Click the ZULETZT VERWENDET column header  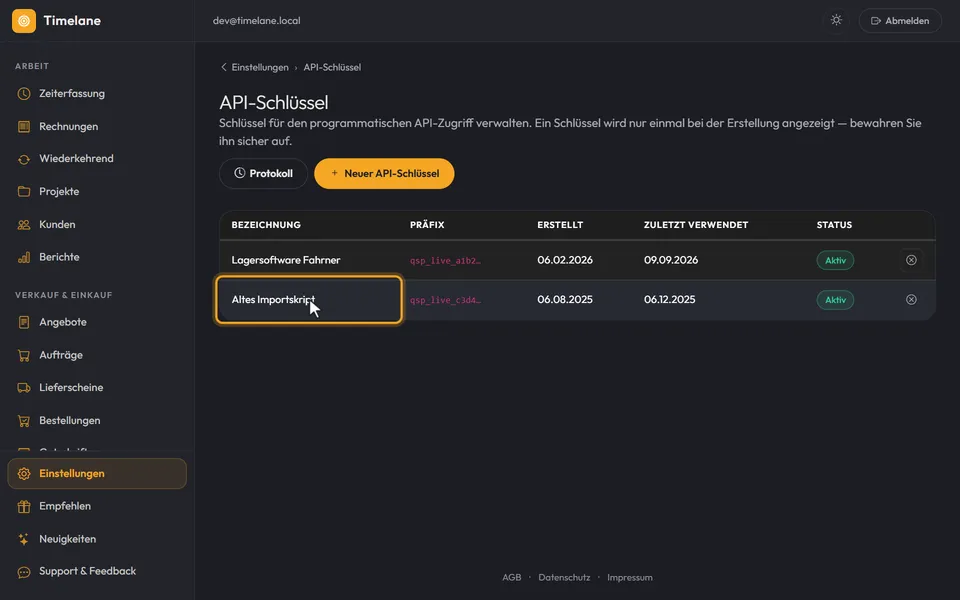(x=696, y=225)
